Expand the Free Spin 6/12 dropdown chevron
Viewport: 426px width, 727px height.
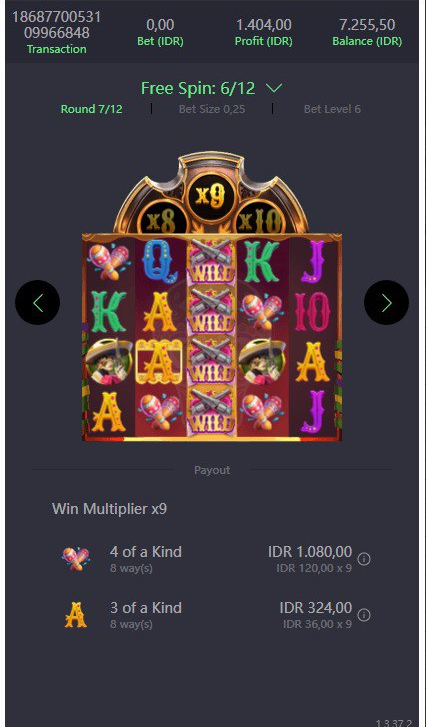click(x=274, y=88)
